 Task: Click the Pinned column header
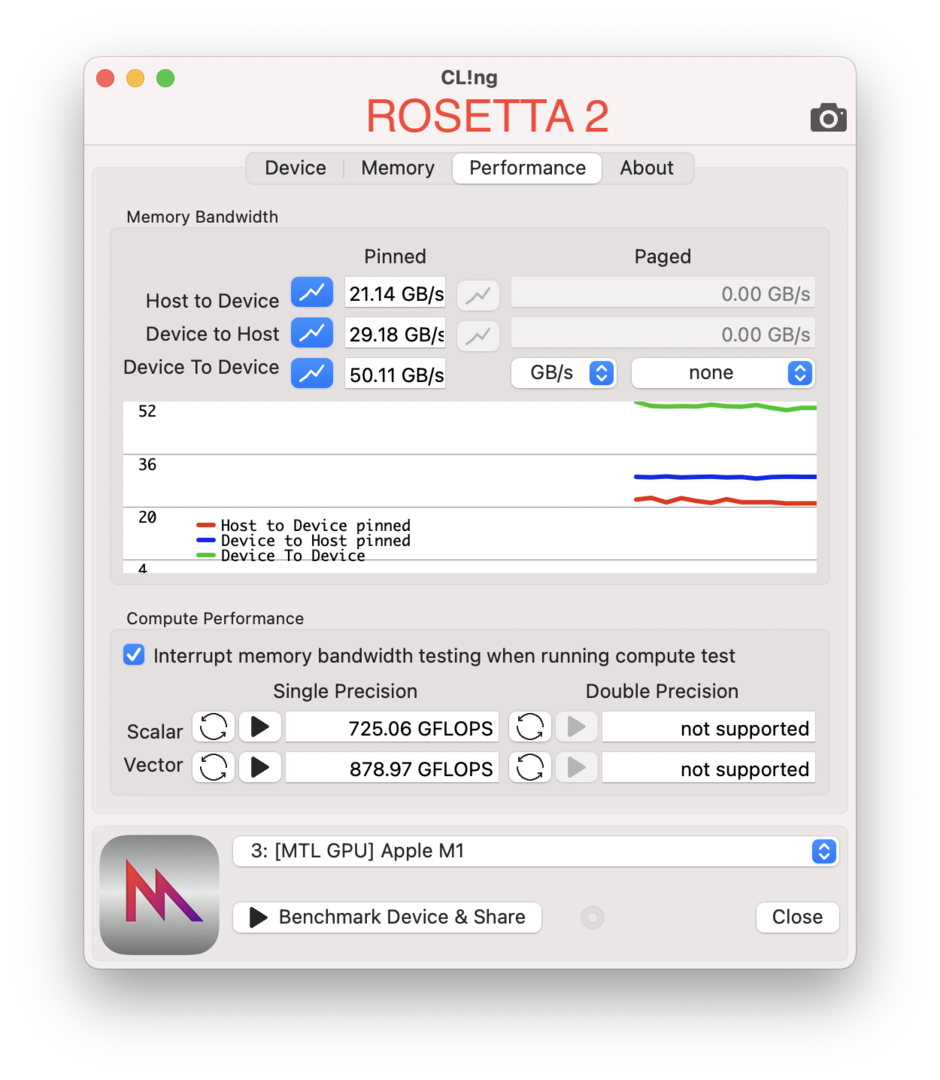395,256
